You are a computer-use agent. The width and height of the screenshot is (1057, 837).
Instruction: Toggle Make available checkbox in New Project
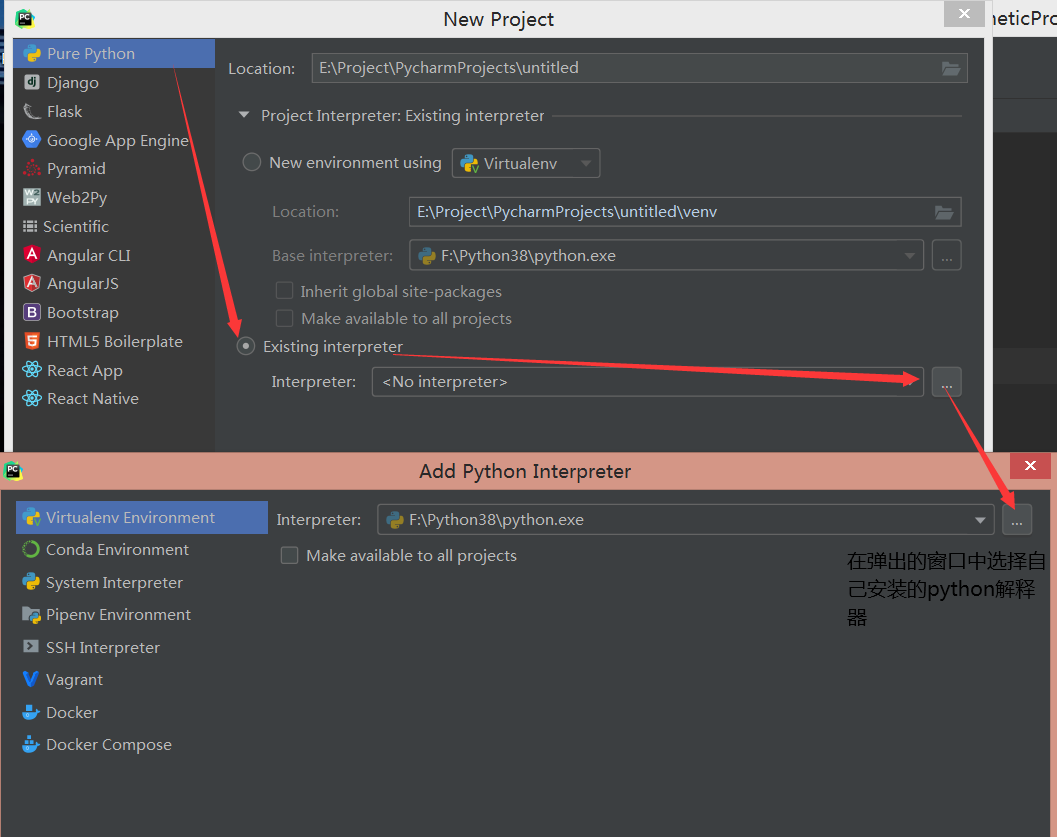[284, 318]
